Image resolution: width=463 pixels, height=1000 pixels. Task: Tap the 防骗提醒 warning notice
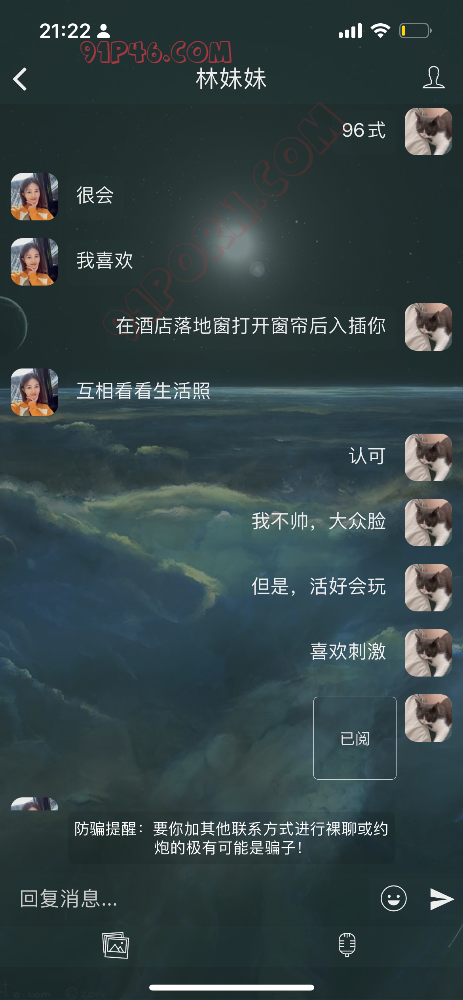231,838
